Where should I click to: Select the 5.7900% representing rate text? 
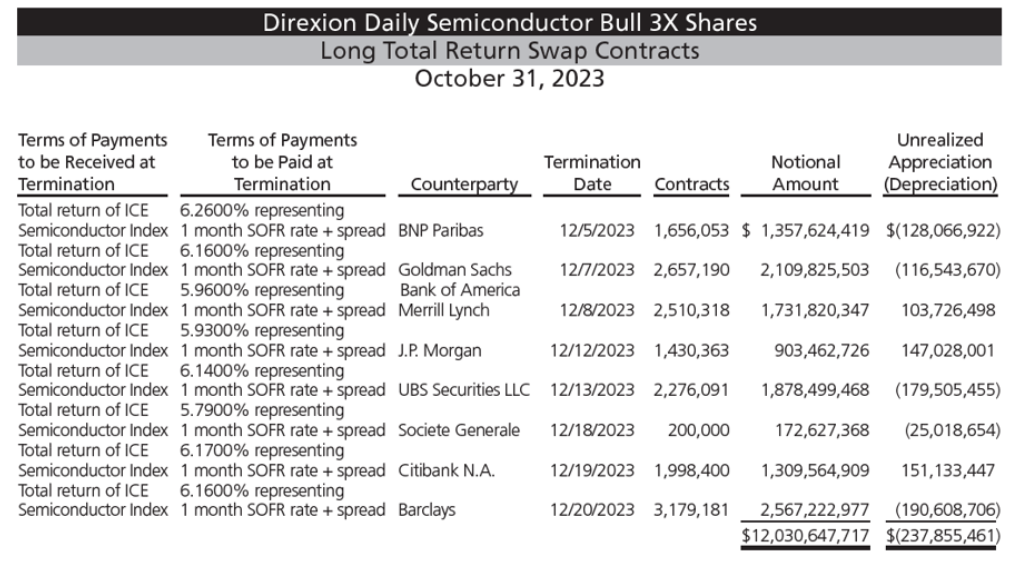pyautogui.click(x=262, y=410)
